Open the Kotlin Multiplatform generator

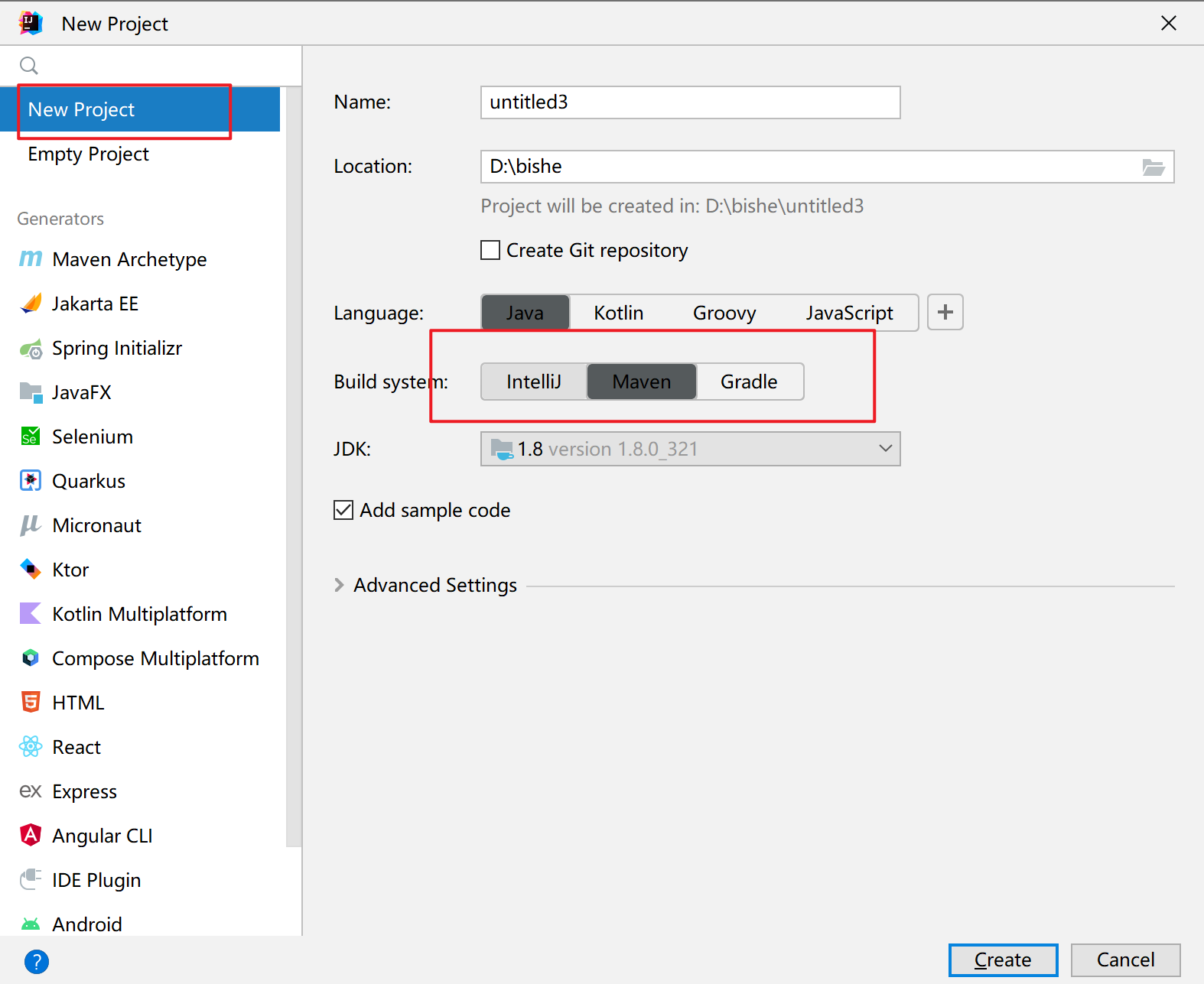pyautogui.click(x=140, y=614)
